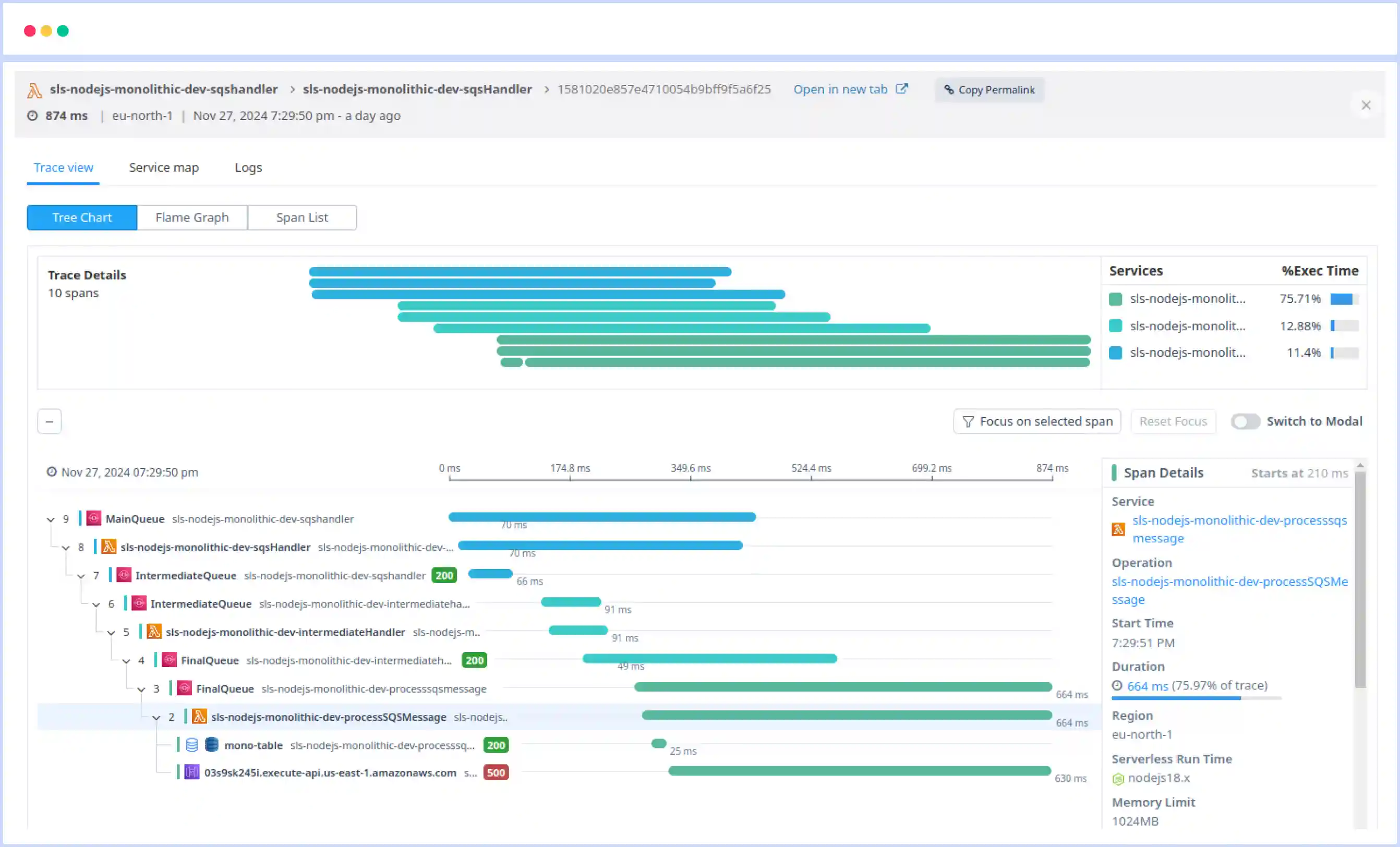Click the clock icon beside the 664 ms duration
Screen dimensions: 1400x847
[1117, 686]
